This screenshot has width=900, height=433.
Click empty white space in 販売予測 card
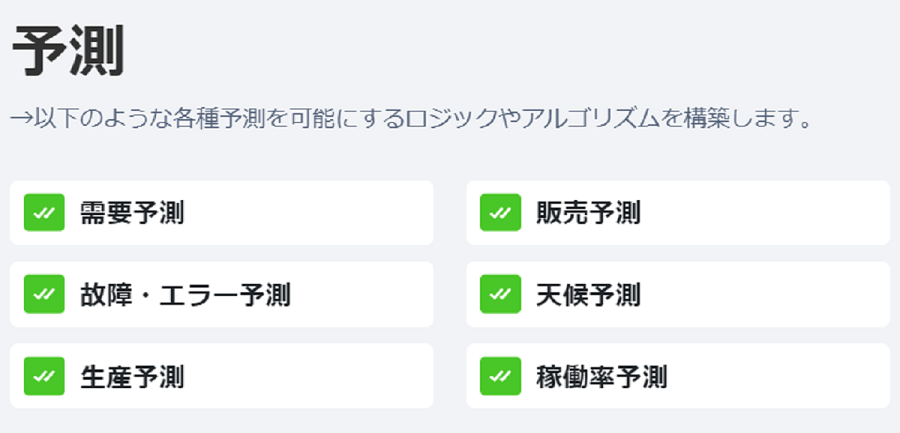tap(766, 213)
